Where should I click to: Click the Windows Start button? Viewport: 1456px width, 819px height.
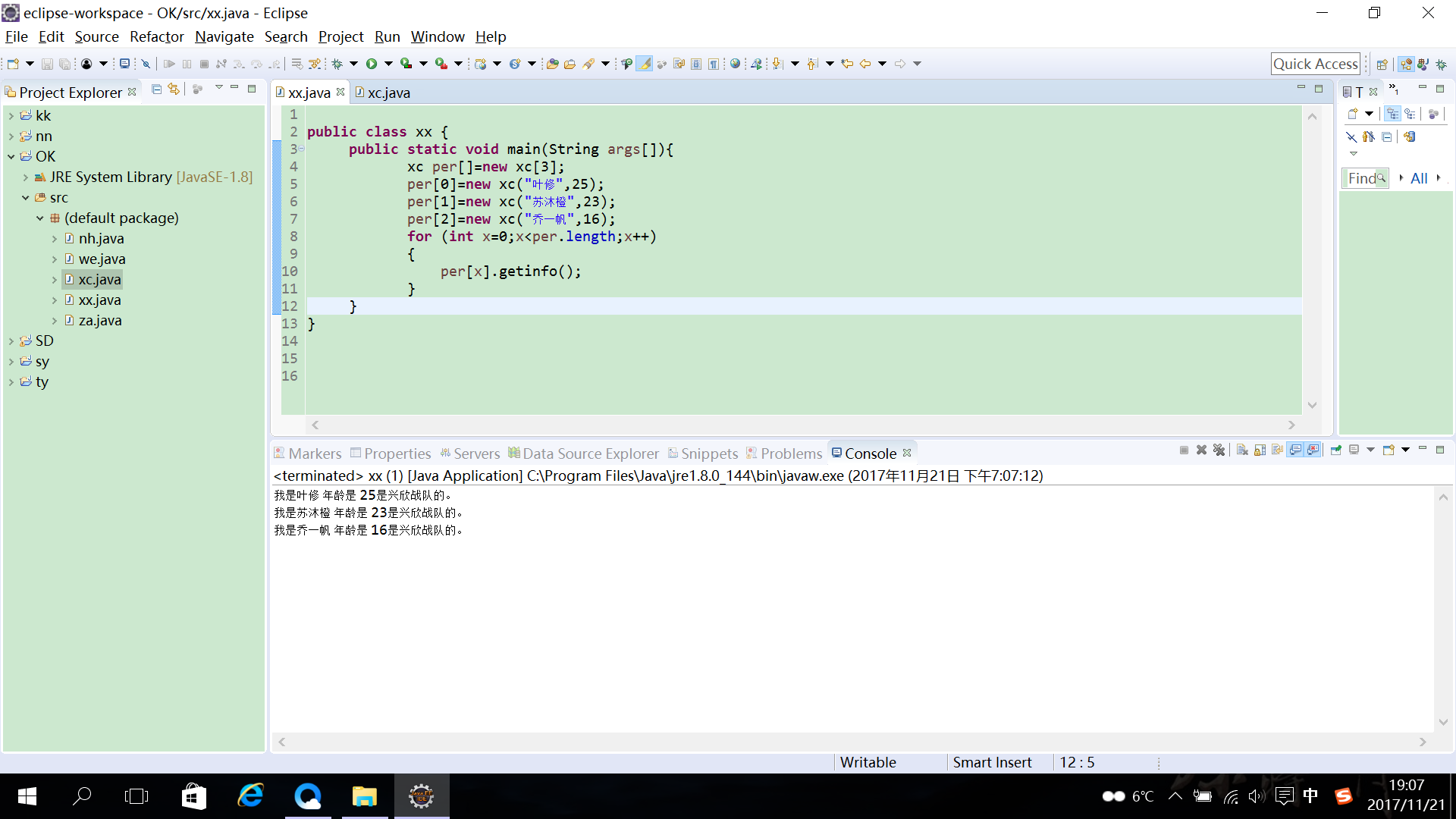pos(27,796)
